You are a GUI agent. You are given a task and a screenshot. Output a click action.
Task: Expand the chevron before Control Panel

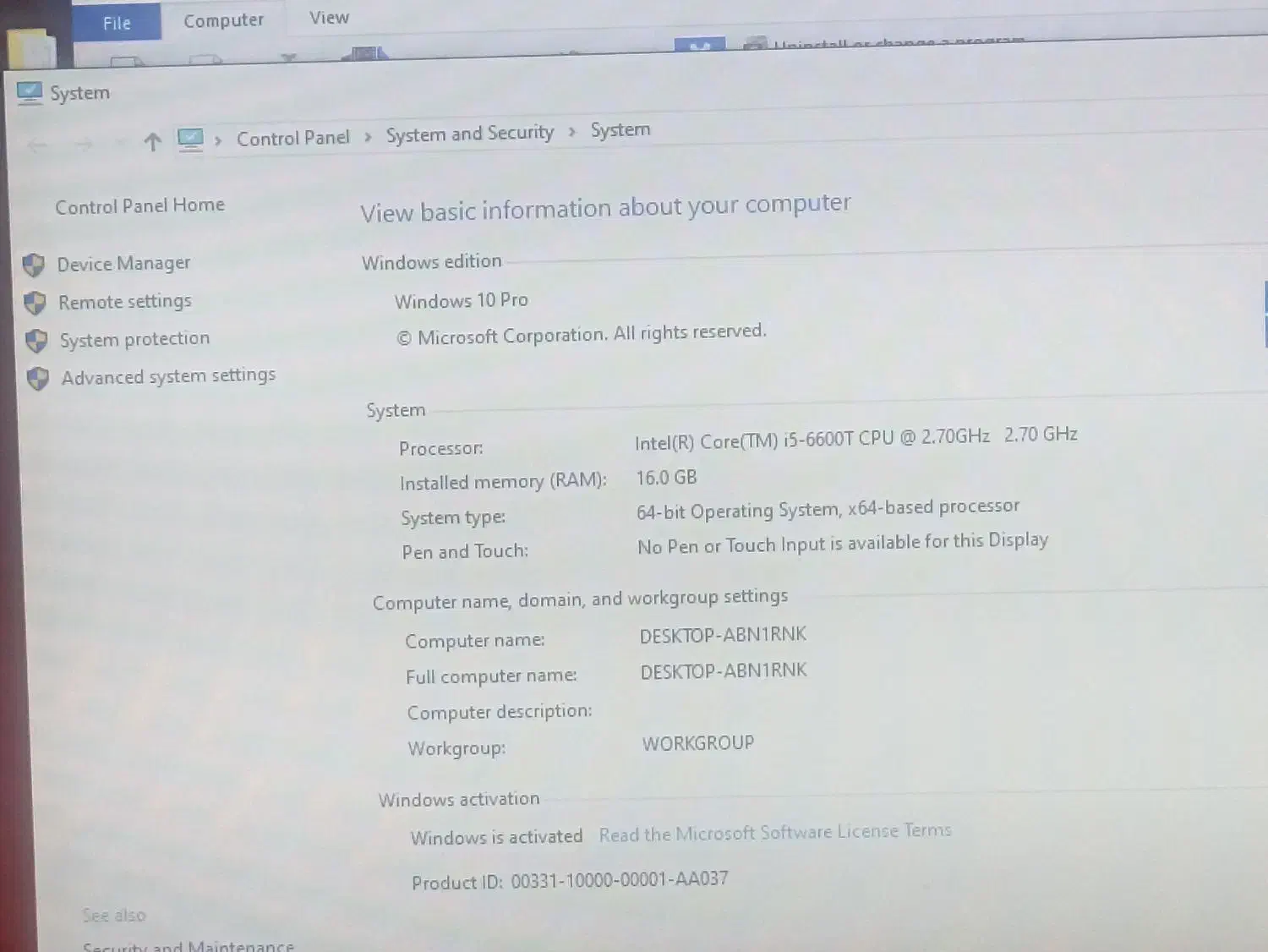point(218,140)
